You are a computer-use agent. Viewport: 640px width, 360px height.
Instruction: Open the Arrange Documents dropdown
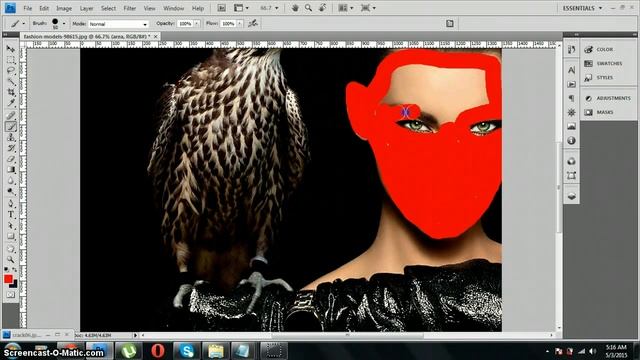tap(346, 8)
